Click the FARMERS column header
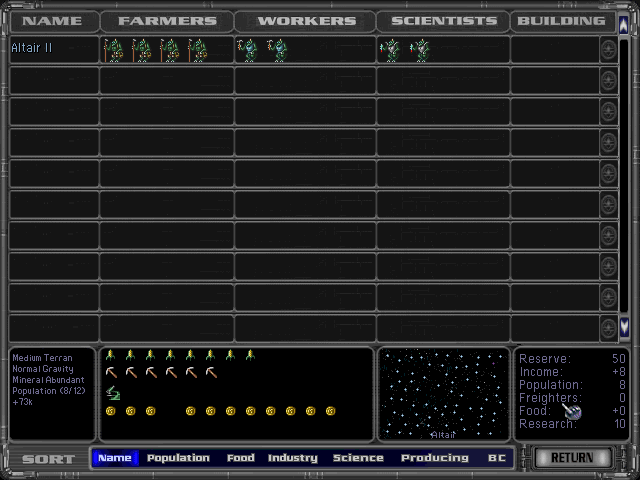This screenshot has width=640, height=480. pyautogui.click(x=167, y=21)
